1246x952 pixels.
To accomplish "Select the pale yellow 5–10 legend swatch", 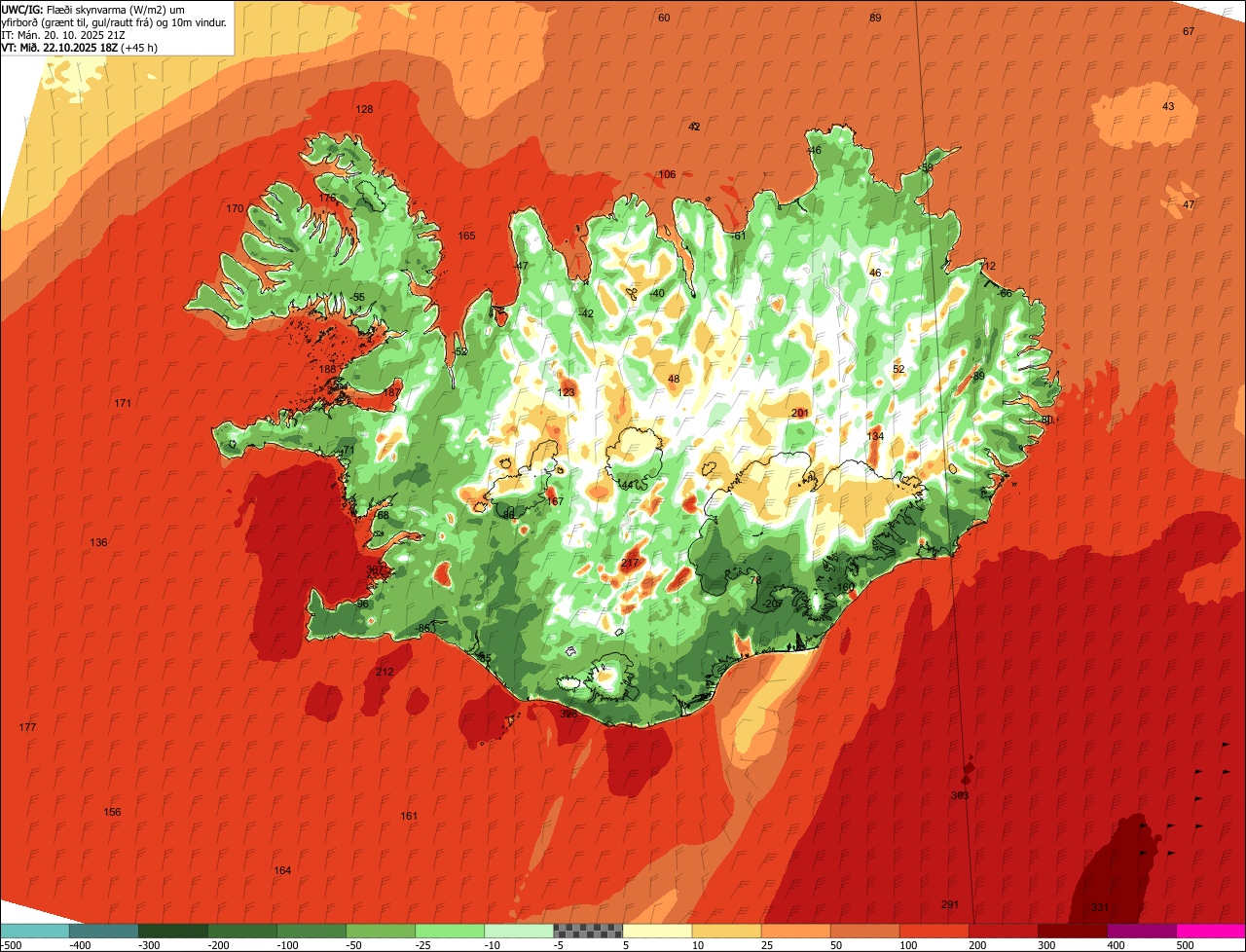I will tap(657, 931).
